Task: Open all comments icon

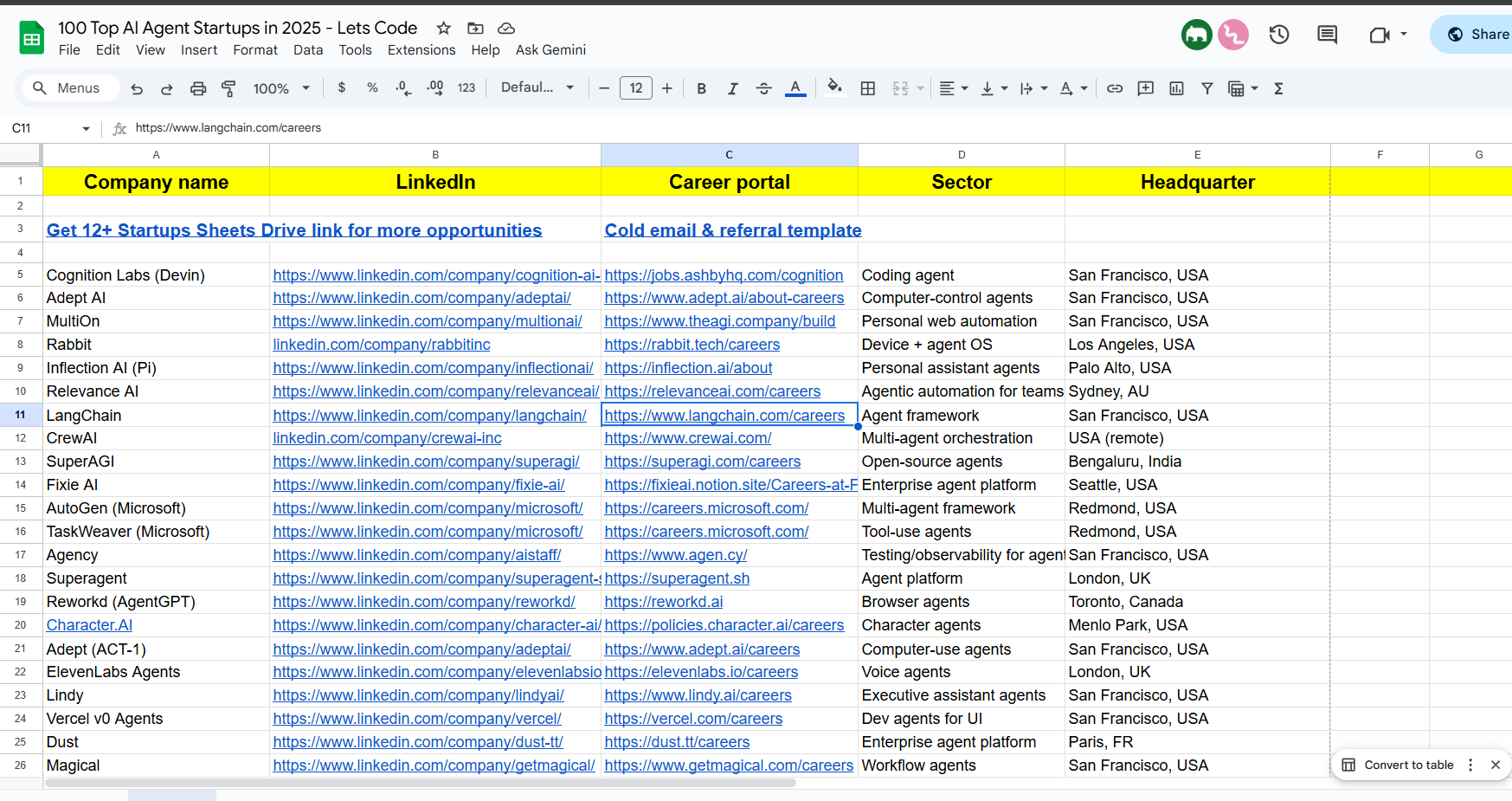Action: coord(1327,35)
